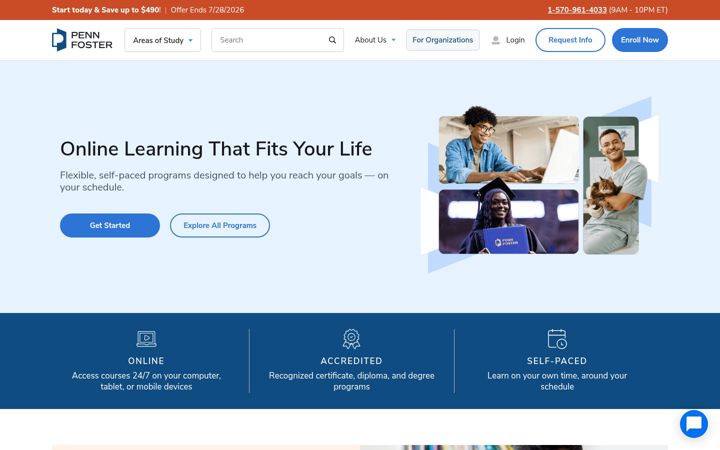
Task: Open the chat bubble widget
Action: pos(694,424)
